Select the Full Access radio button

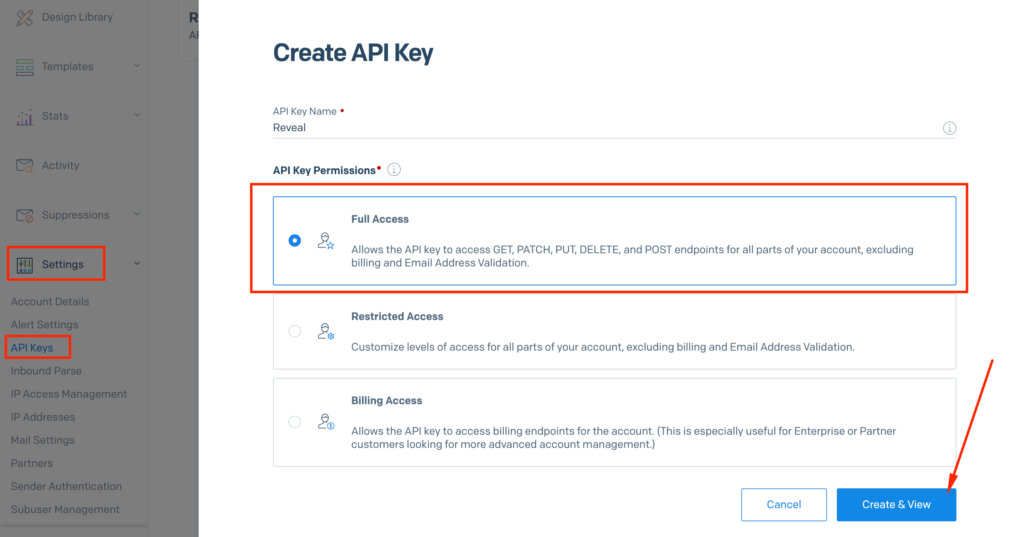[294, 240]
